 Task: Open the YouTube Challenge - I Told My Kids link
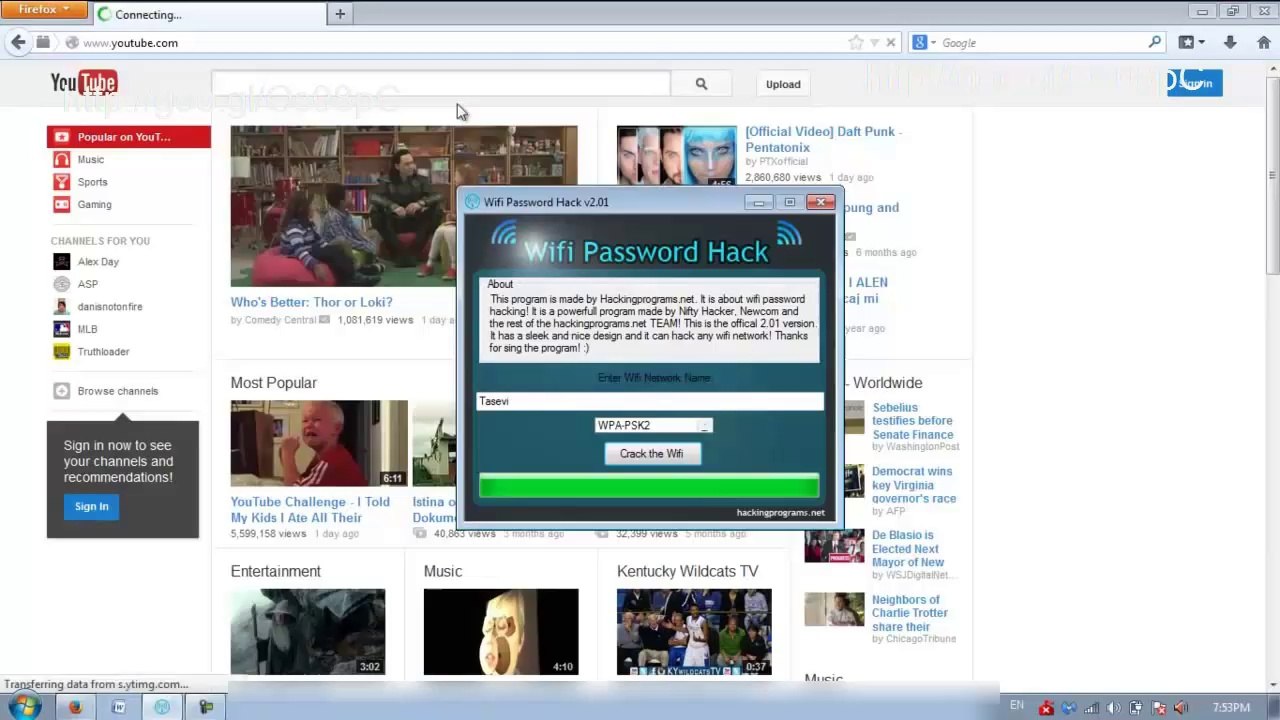pos(310,510)
